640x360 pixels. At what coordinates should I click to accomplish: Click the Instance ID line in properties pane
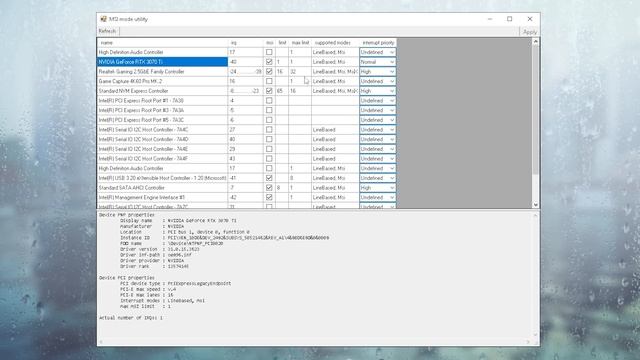(x=224, y=238)
